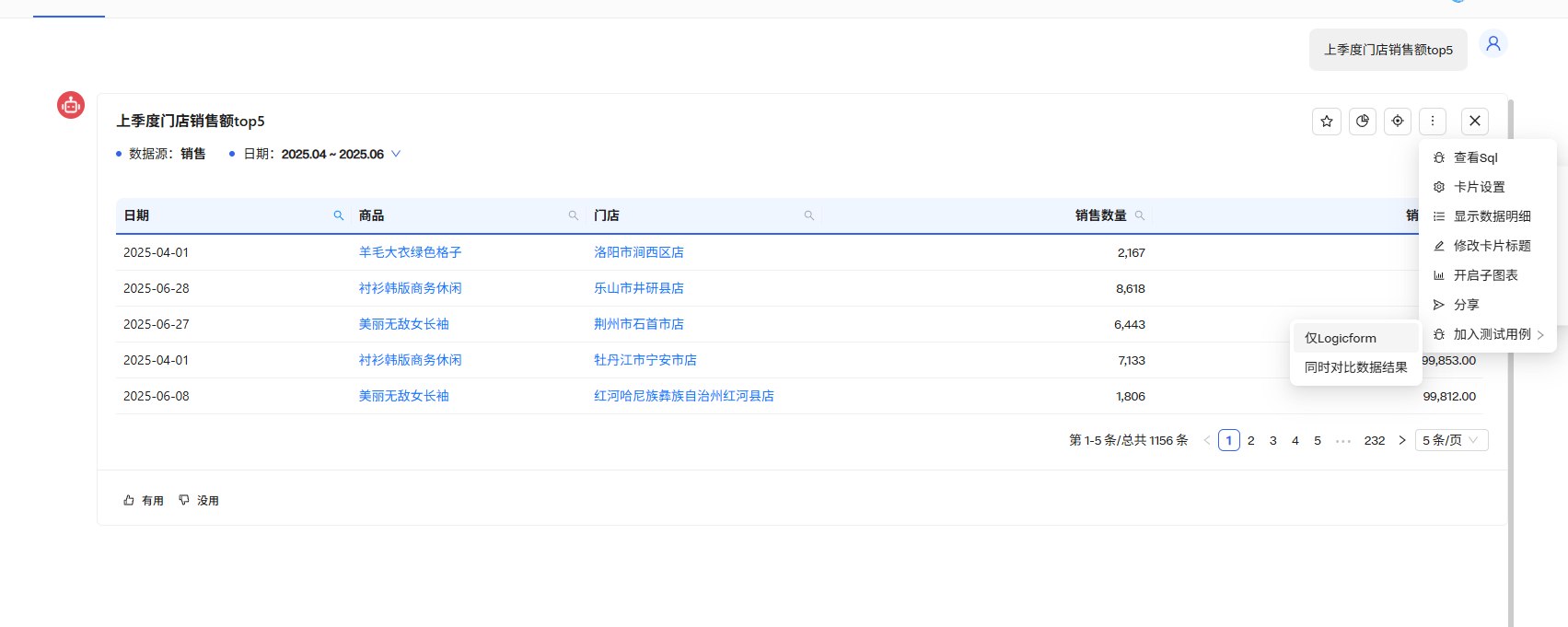Expand 加入测试用例 submenu
Screen dimensions: 1568x627
coord(1488,334)
